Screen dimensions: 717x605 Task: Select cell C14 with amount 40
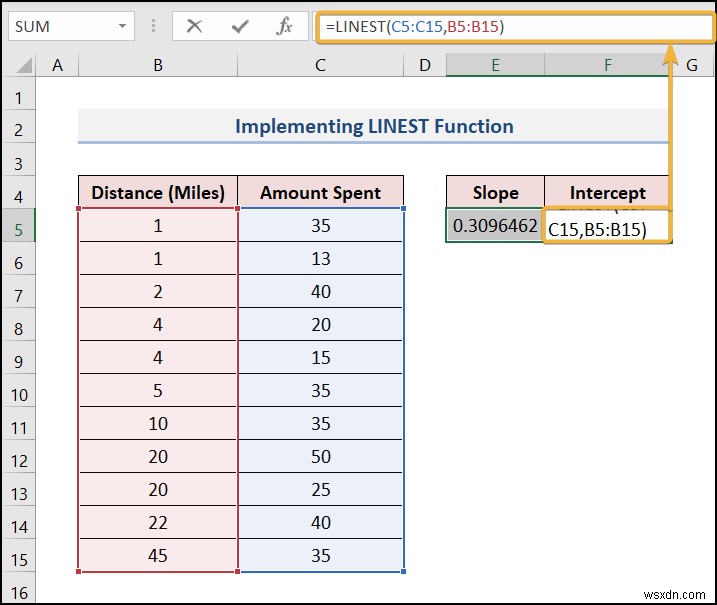point(321,522)
